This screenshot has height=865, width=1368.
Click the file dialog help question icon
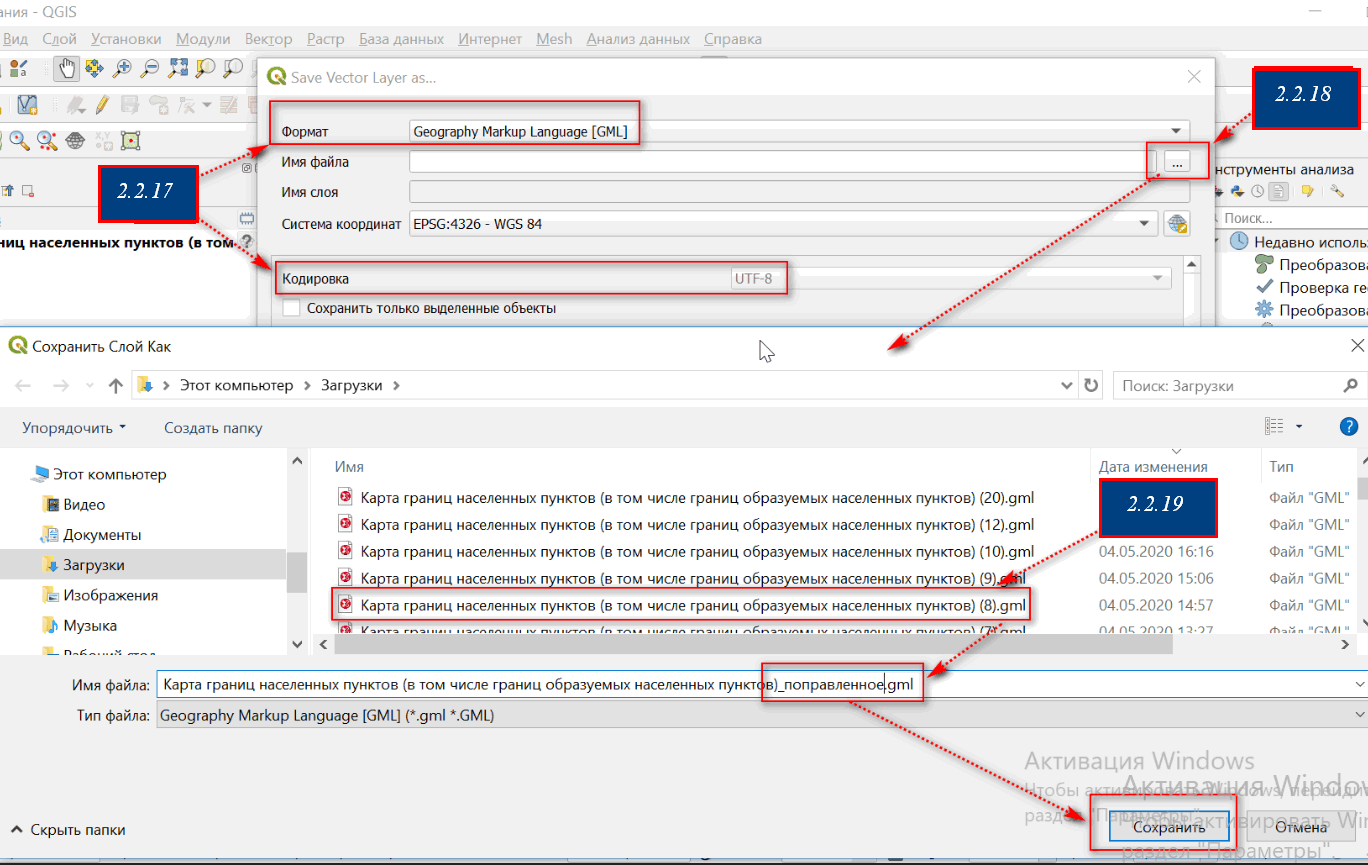click(x=1349, y=426)
